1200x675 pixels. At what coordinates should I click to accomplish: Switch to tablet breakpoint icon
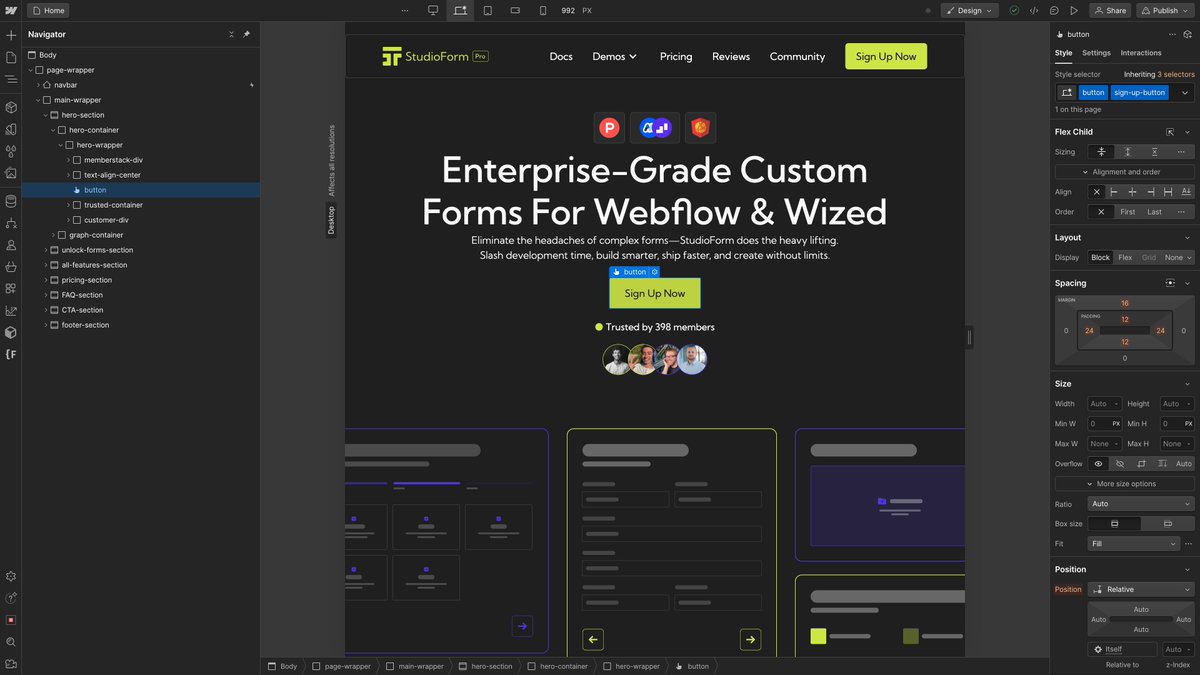[x=488, y=10]
